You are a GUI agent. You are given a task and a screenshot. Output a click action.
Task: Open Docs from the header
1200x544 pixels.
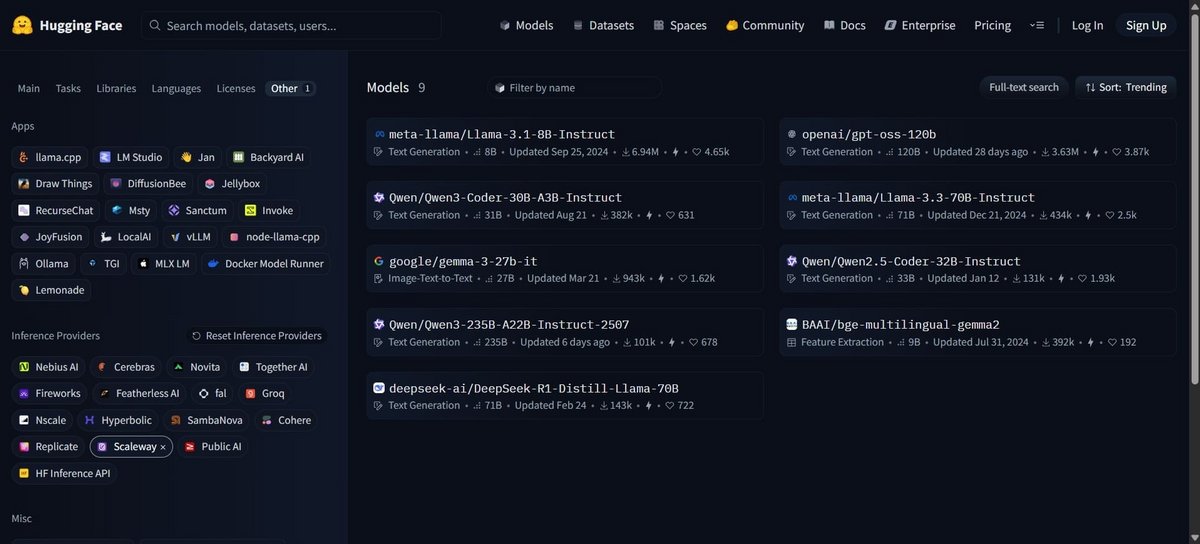[x=845, y=25]
